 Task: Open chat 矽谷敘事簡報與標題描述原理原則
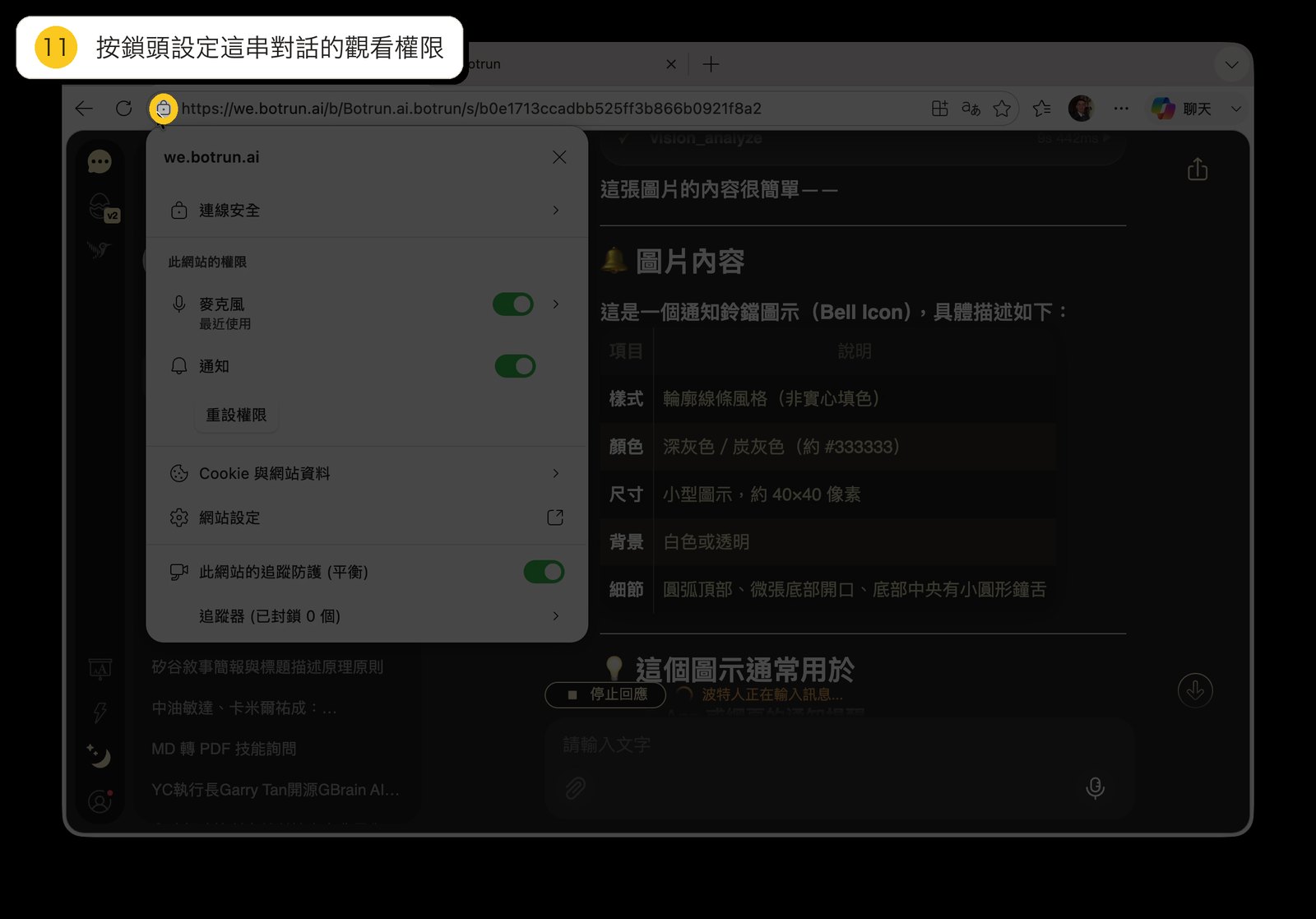(267, 667)
